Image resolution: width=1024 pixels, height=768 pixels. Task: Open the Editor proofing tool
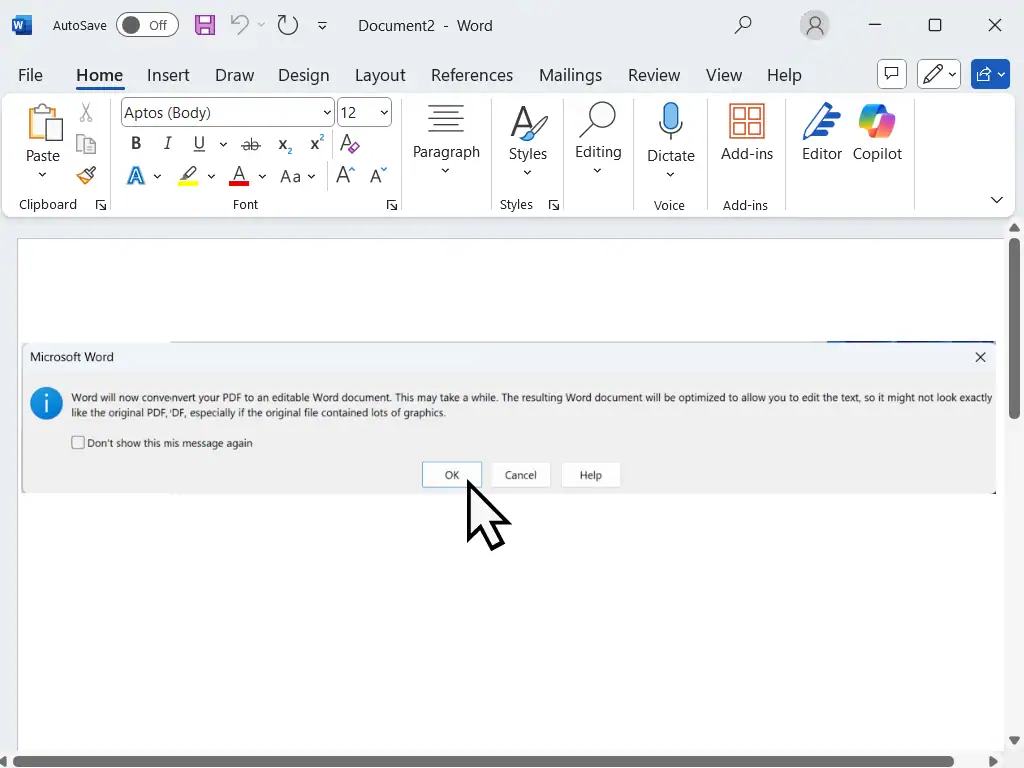(821, 133)
